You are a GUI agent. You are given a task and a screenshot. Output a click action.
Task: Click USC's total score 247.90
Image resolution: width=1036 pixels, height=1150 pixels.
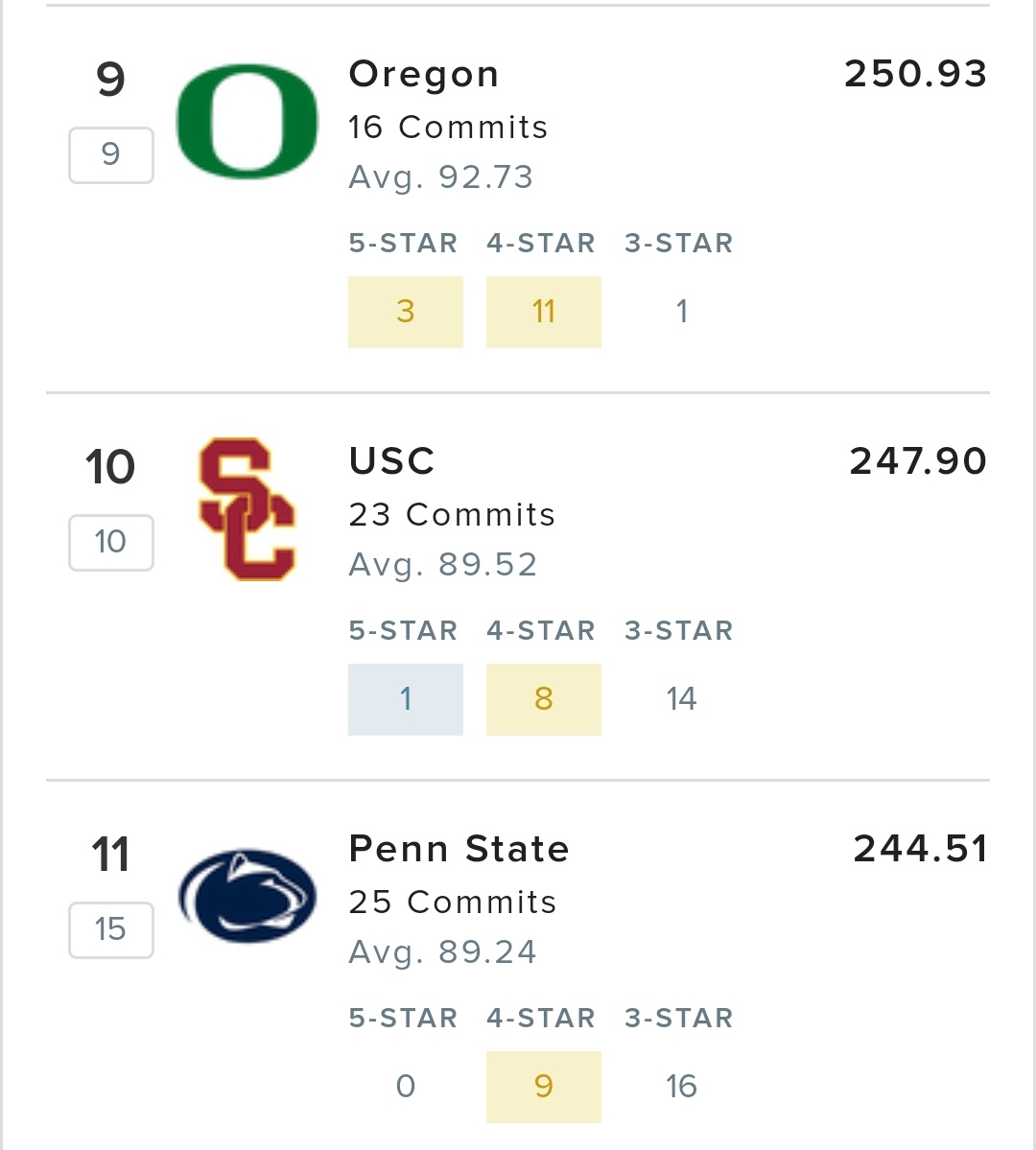918,461
